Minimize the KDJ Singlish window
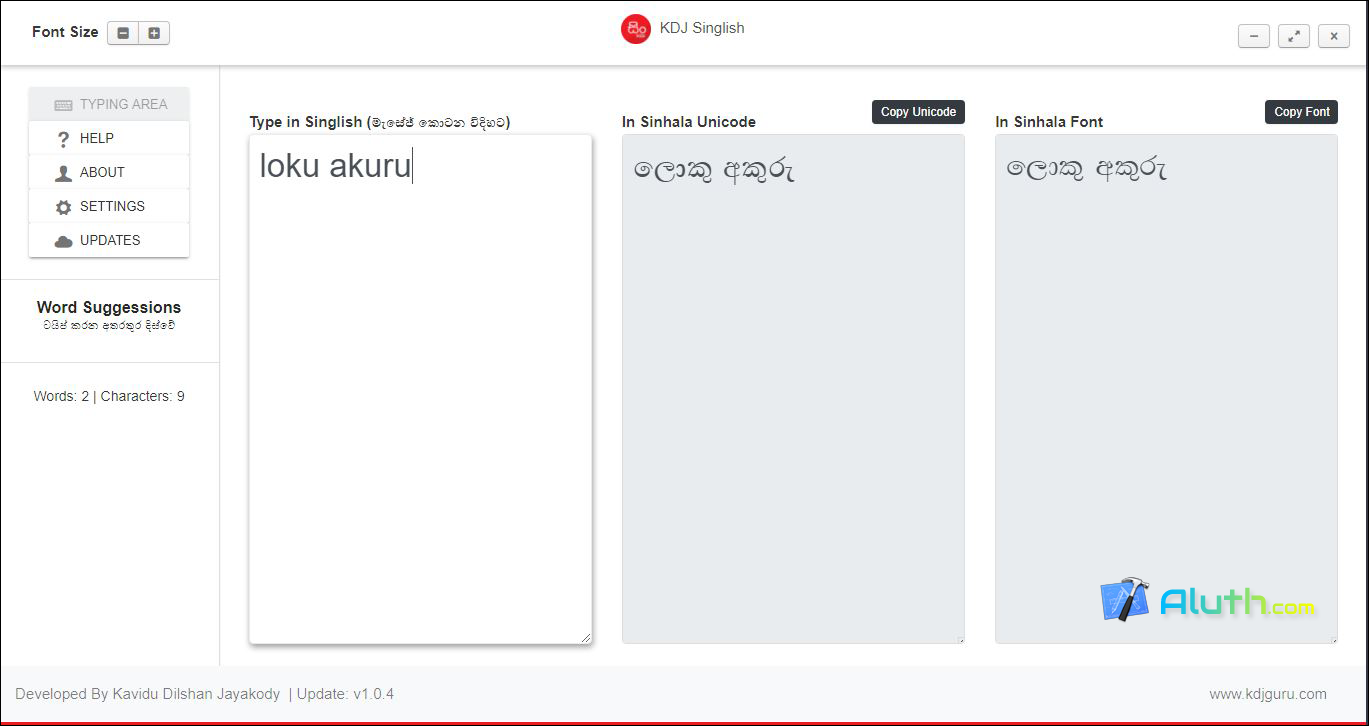Image resolution: width=1369 pixels, height=726 pixels. [1254, 36]
